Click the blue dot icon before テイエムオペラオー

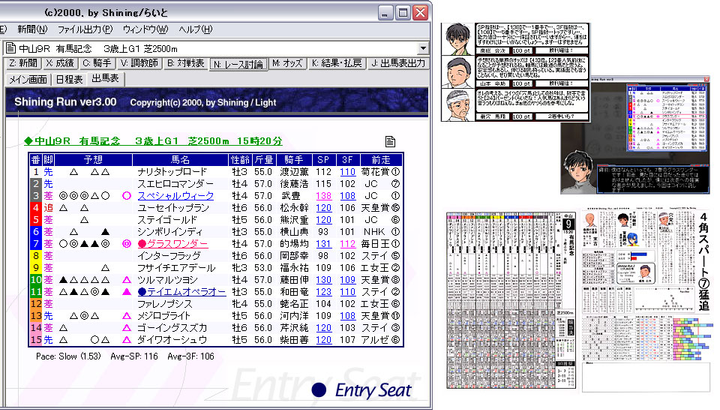(x=142, y=292)
